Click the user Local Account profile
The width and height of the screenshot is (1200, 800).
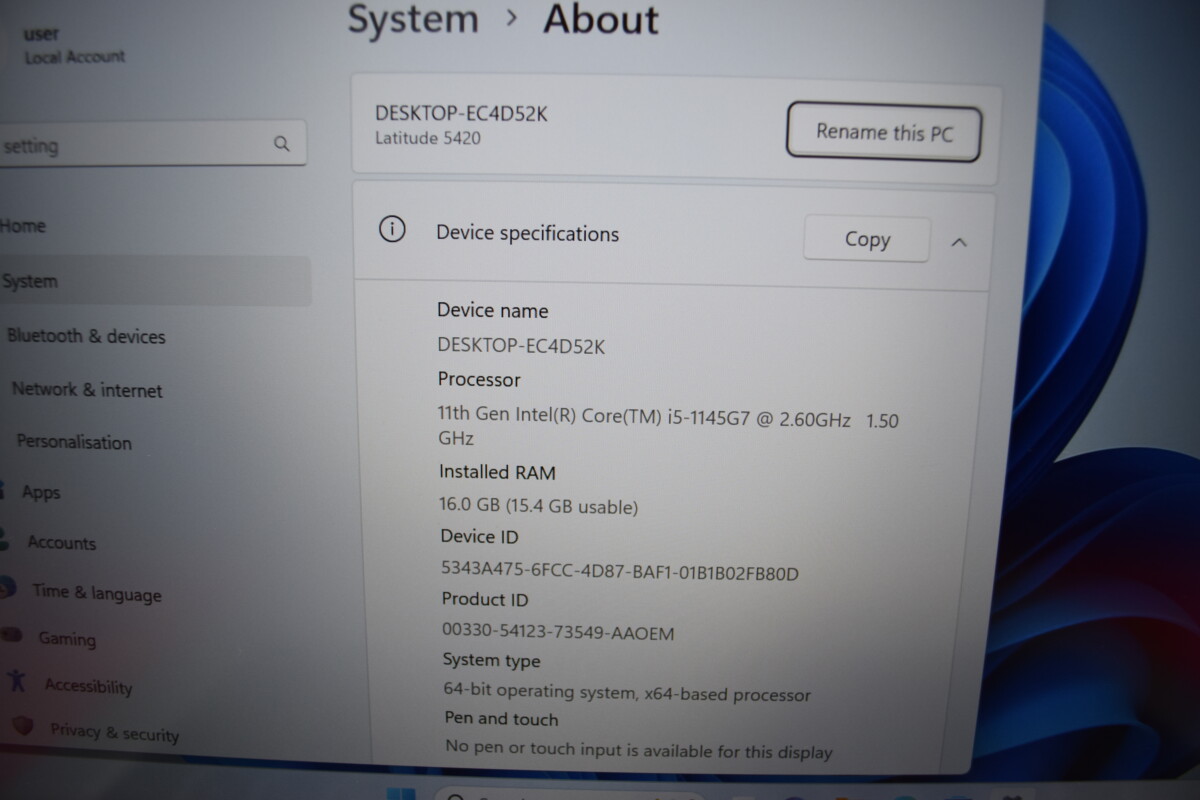coord(74,46)
